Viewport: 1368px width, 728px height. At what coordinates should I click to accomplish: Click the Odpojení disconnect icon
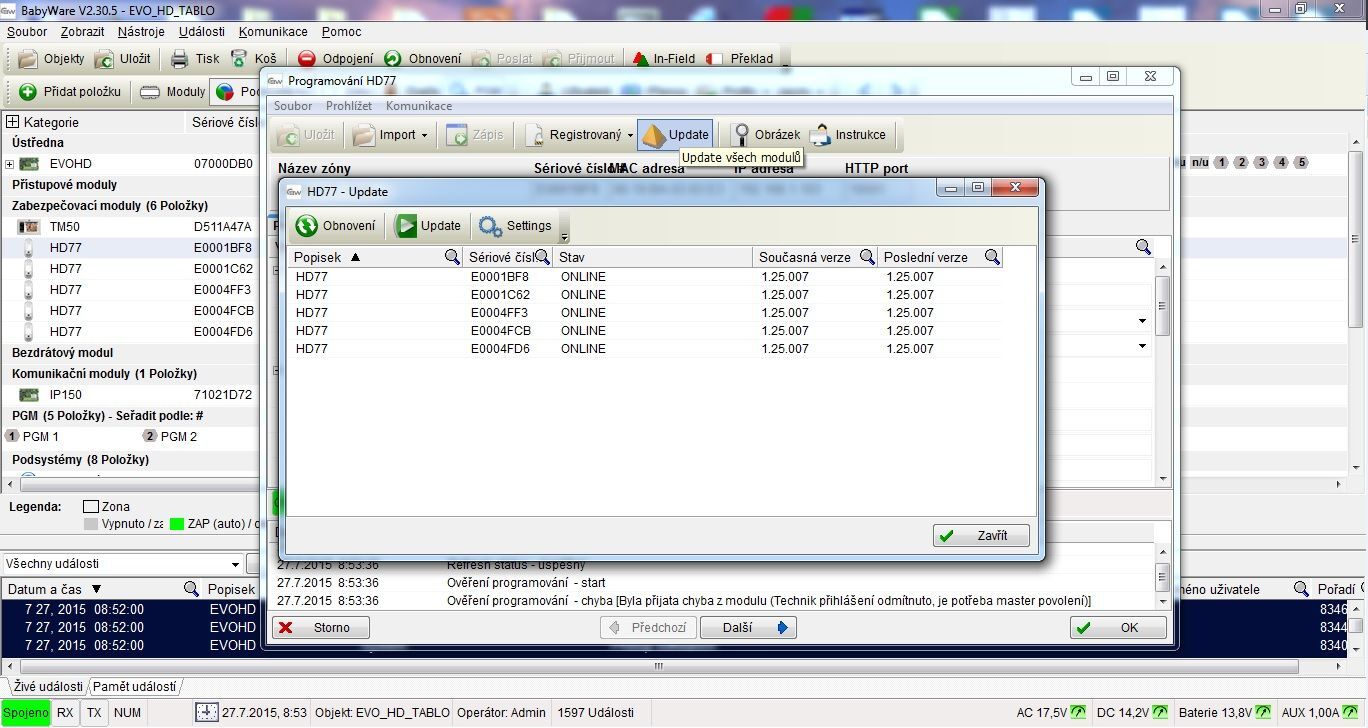tap(307, 59)
